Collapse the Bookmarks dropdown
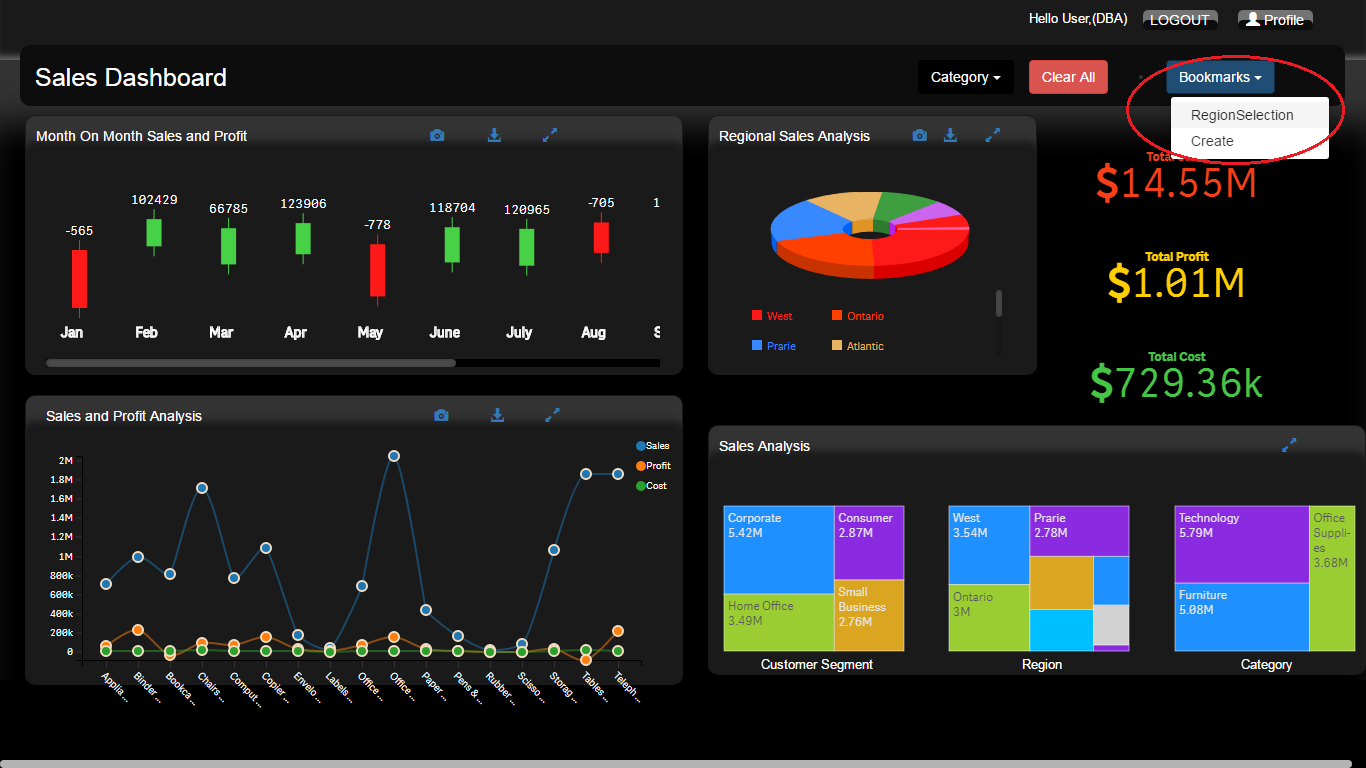The height and width of the screenshot is (768, 1366). (1219, 77)
